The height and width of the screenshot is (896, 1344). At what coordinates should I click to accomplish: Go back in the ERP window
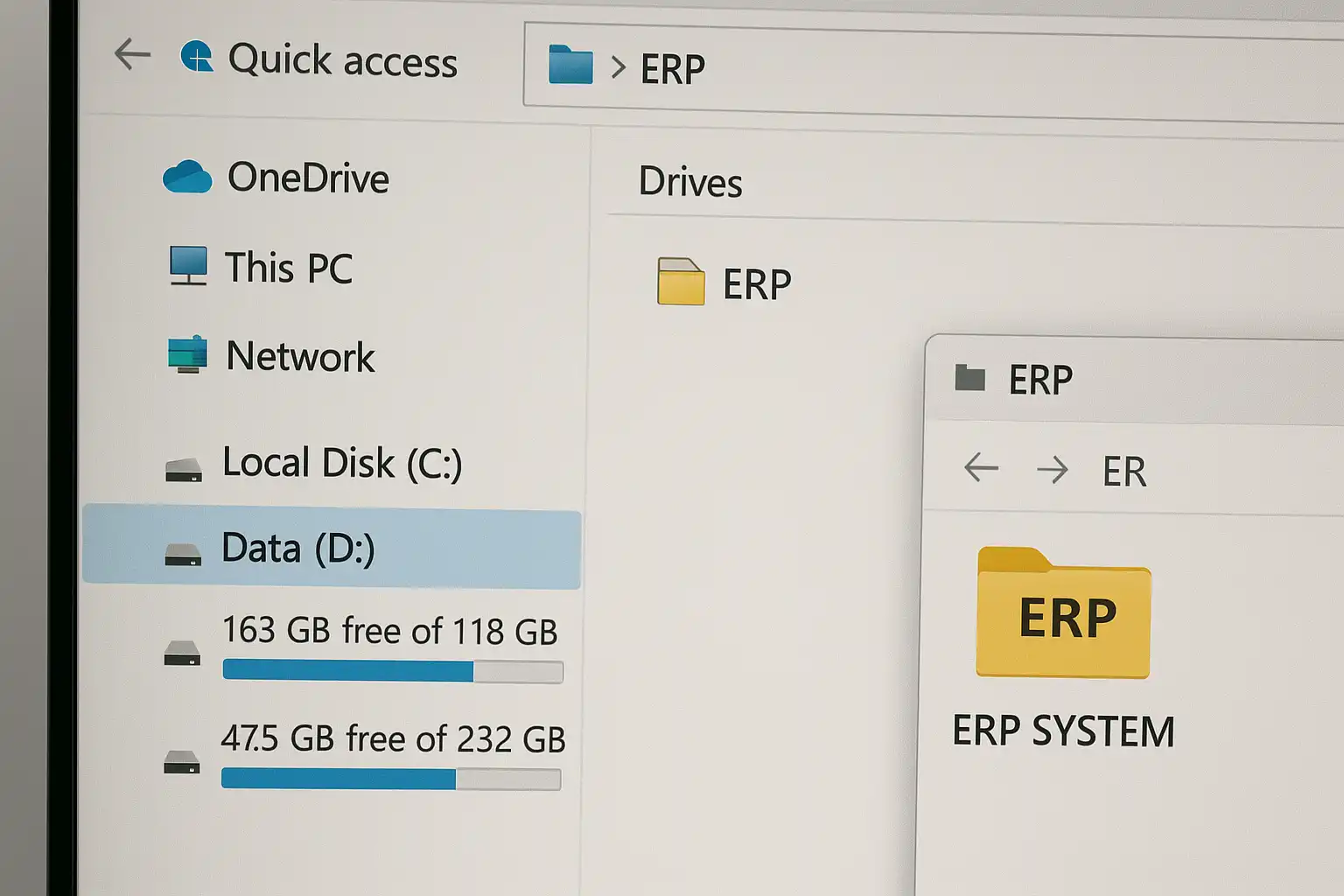[x=981, y=468]
